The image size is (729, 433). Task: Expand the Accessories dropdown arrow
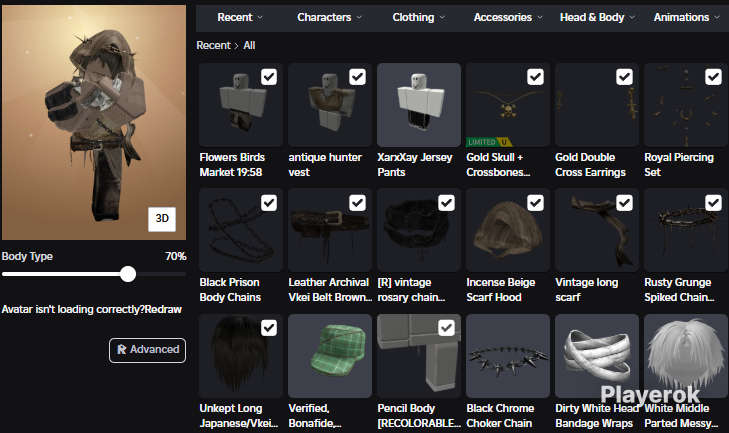pyautogui.click(x=540, y=17)
